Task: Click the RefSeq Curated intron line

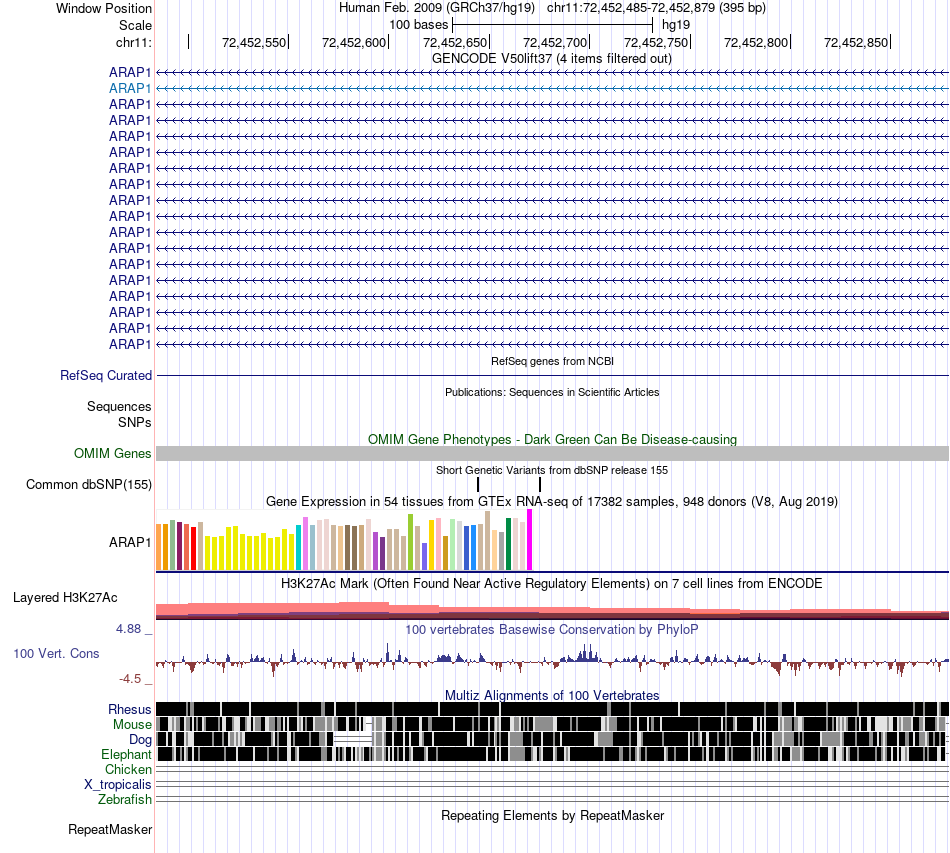Action: click(553, 376)
